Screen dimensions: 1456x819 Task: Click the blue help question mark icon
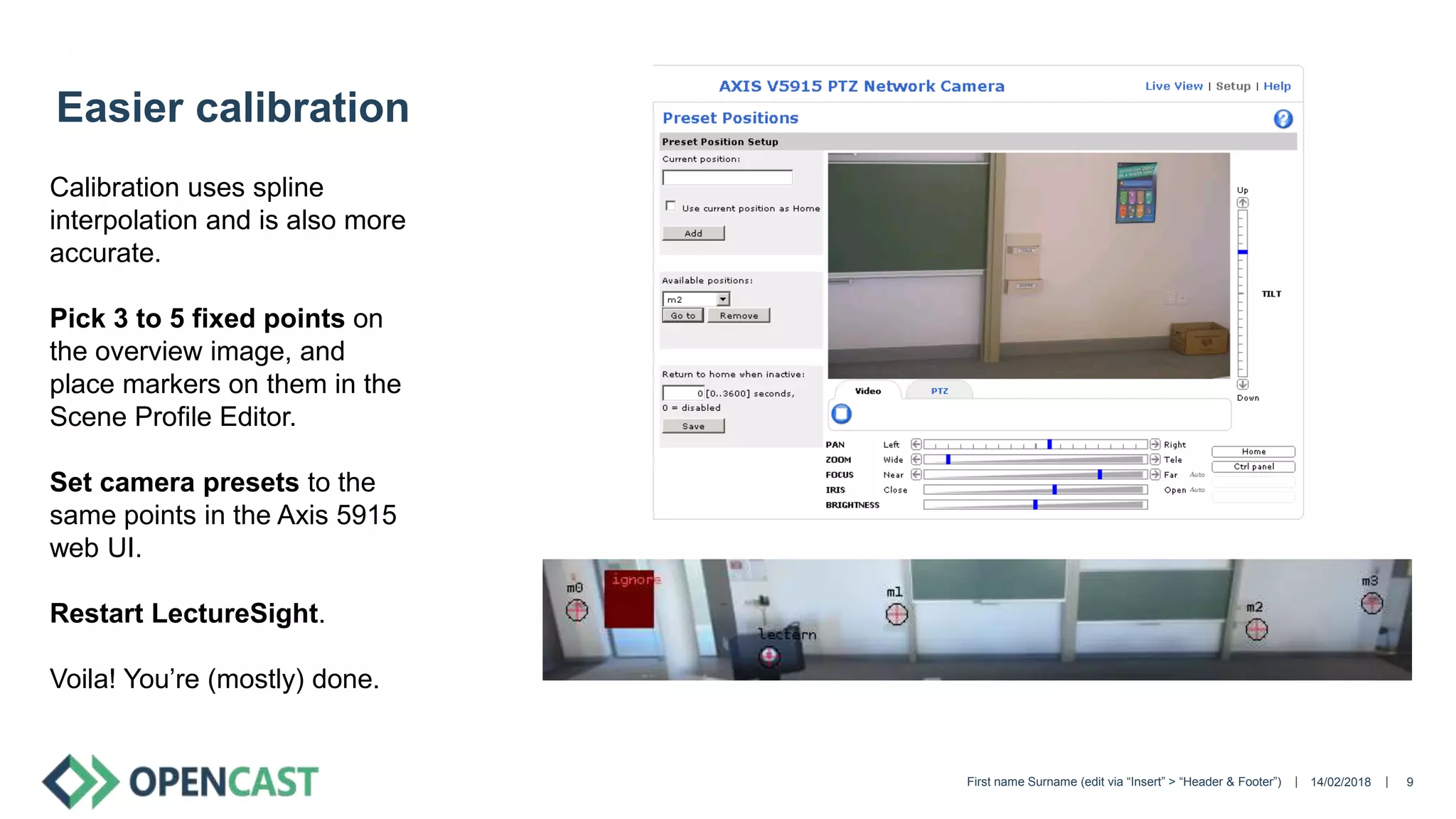coord(1283,119)
